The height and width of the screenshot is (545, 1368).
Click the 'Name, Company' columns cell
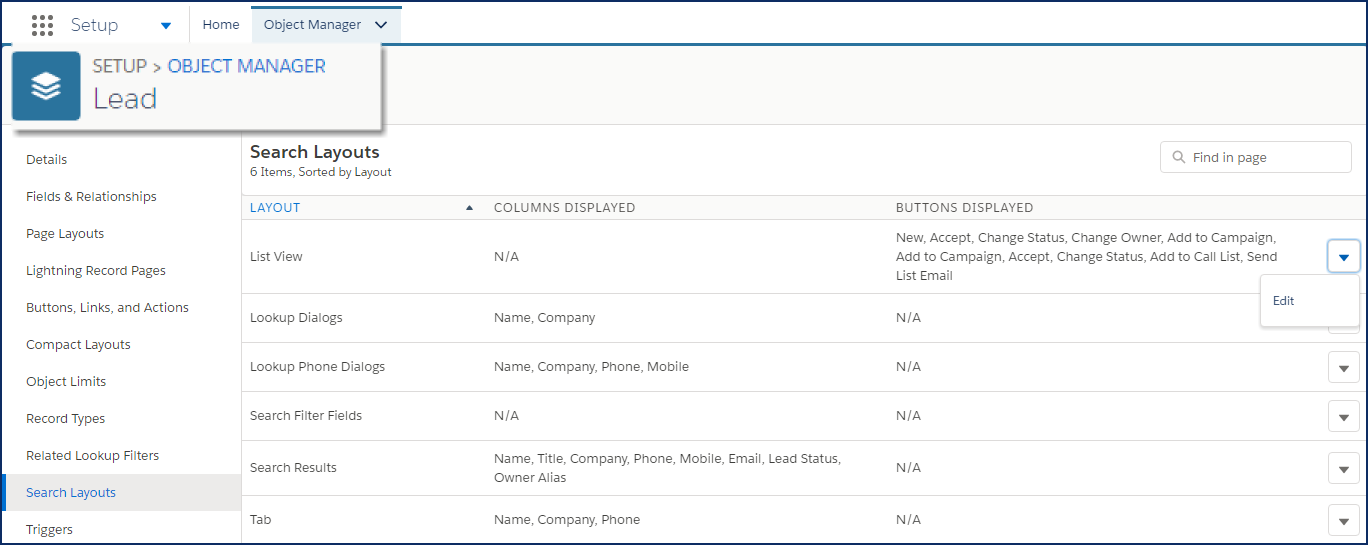(x=544, y=318)
